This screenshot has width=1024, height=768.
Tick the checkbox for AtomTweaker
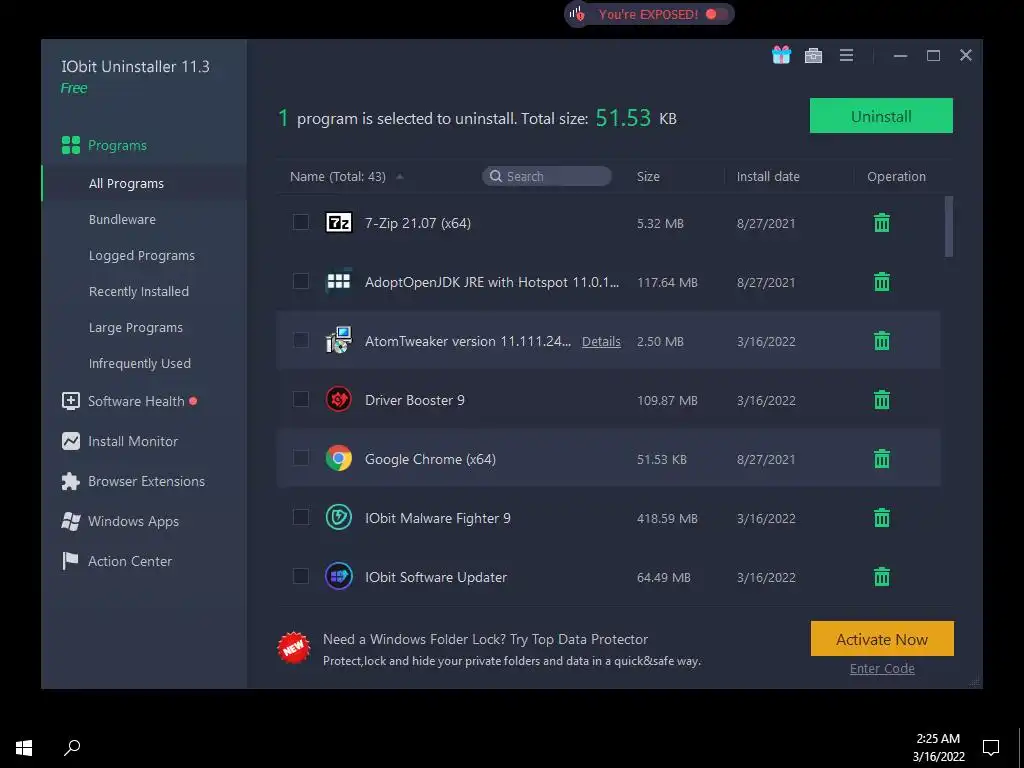(x=300, y=340)
